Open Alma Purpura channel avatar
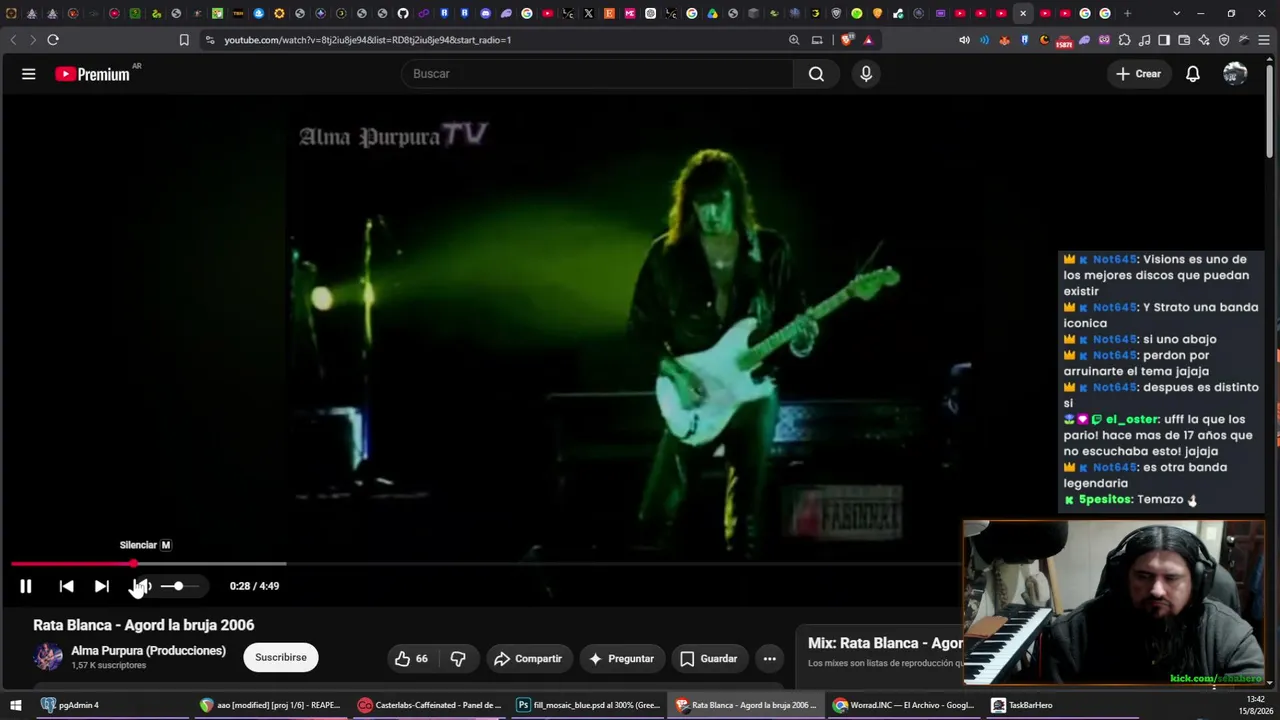The width and height of the screenshot is (1280, 720). 48,657
